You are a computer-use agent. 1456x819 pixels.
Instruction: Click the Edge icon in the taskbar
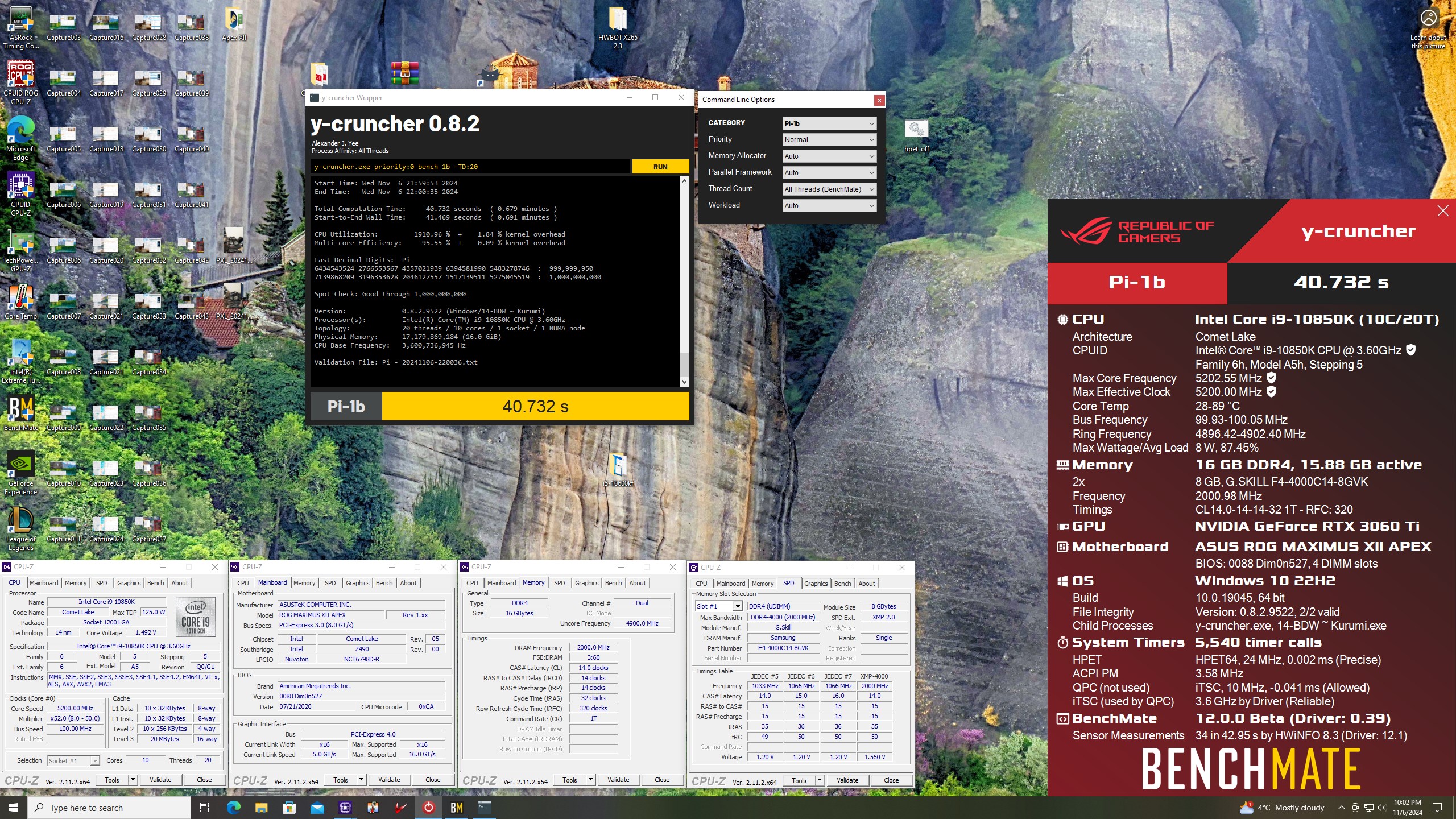(x=234, y=808)
